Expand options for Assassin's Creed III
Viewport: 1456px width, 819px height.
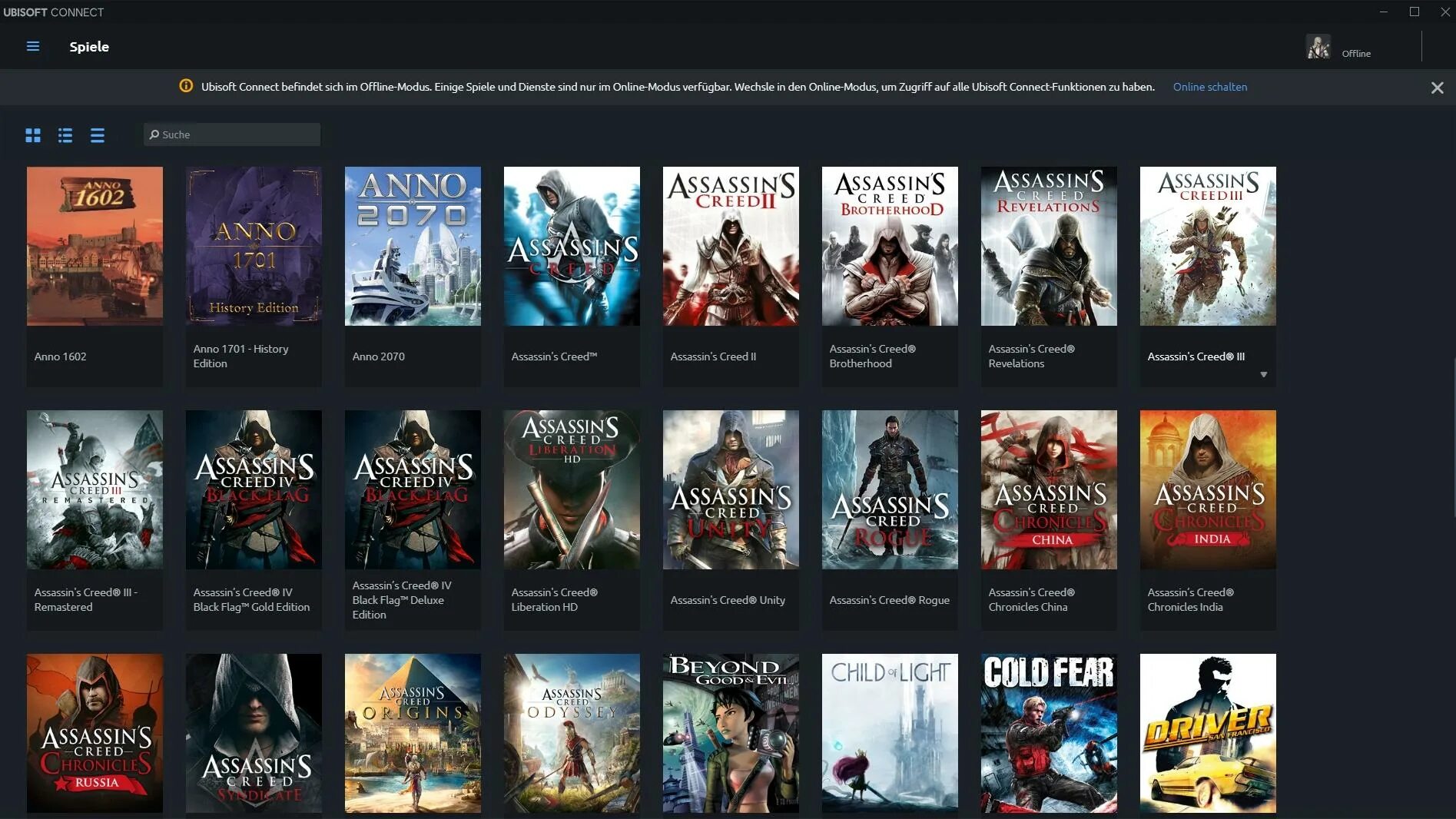click(1264, 374)
